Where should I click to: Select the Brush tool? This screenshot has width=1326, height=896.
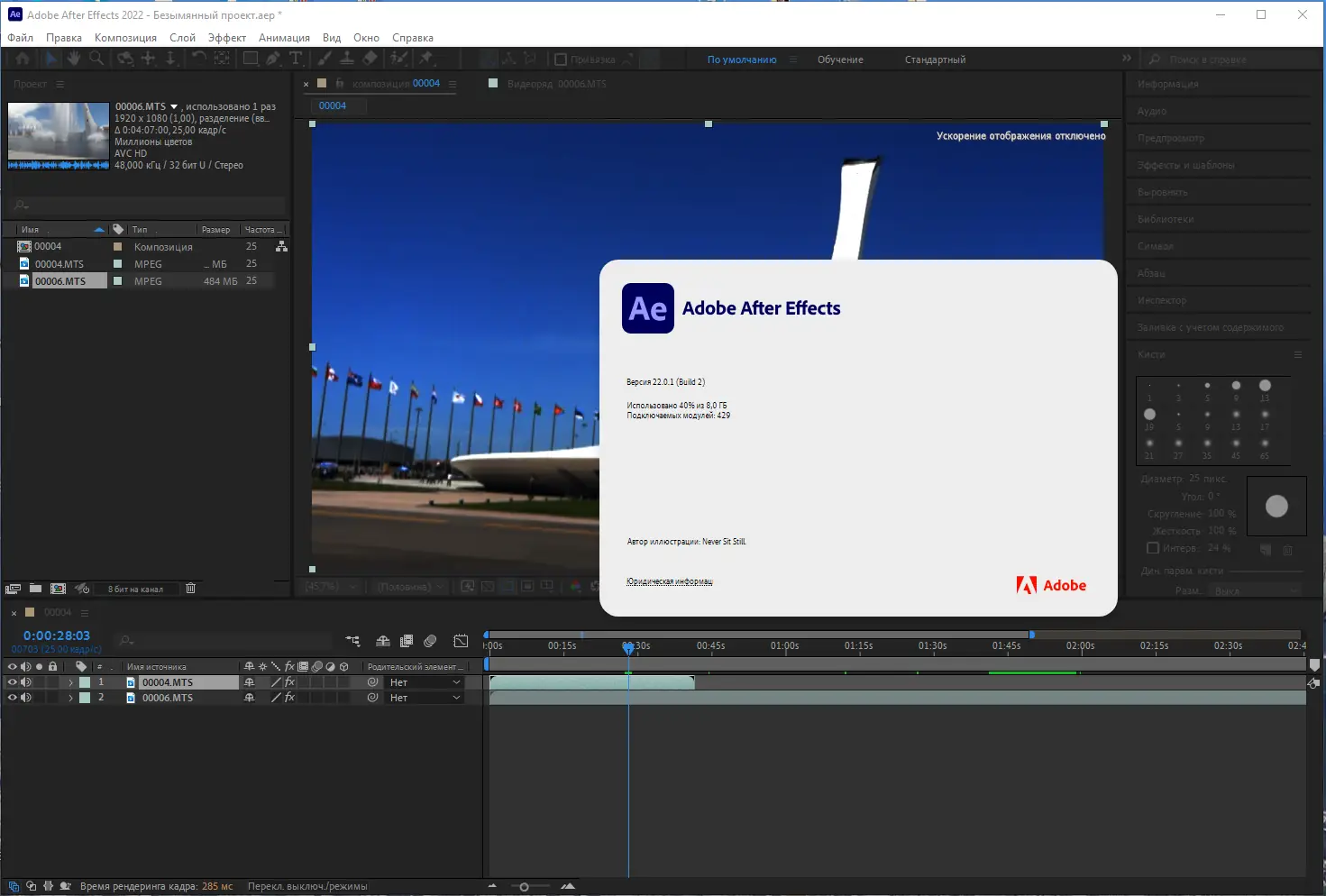tap(325, 58)
